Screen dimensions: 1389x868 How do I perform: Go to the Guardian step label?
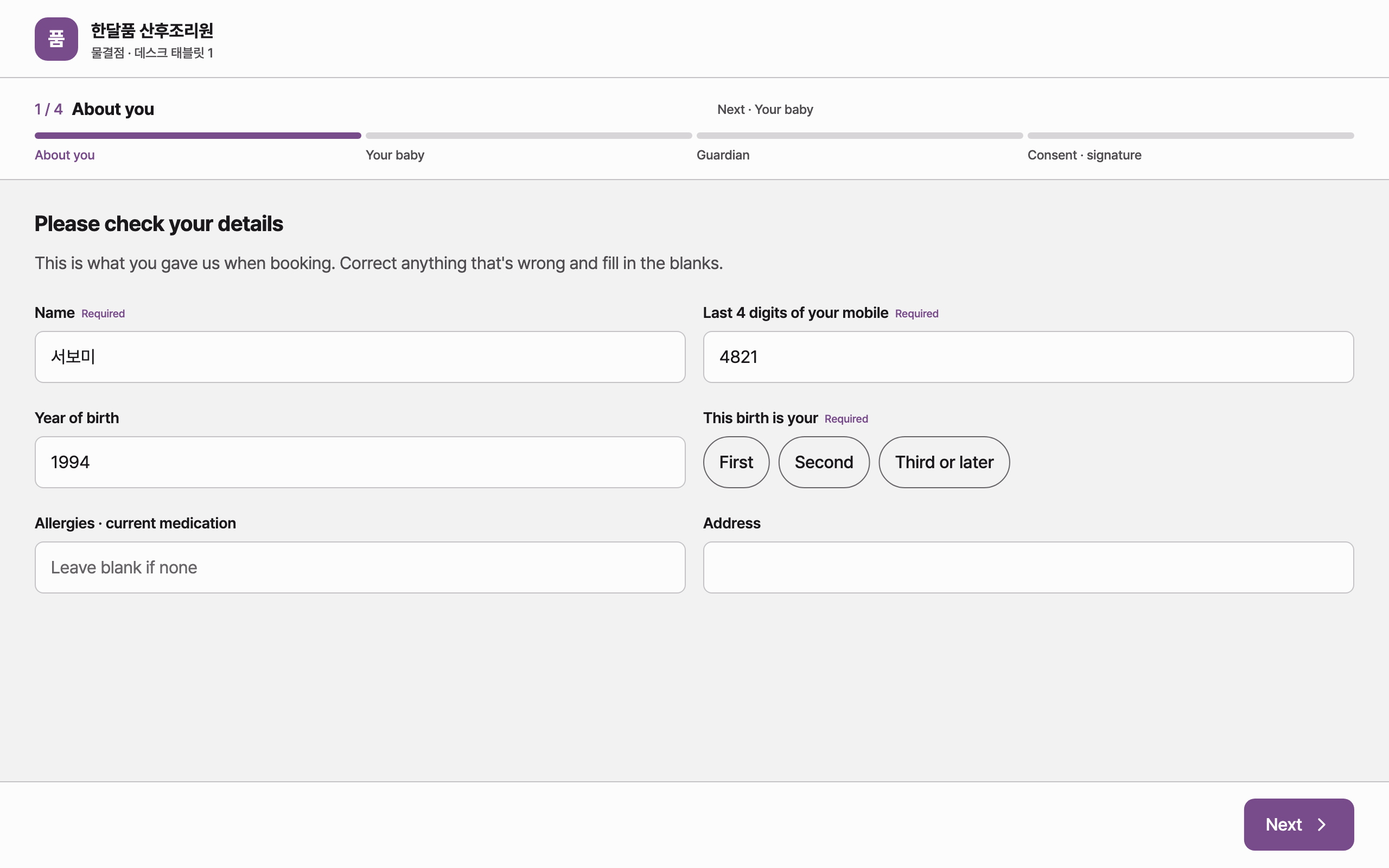723,155
